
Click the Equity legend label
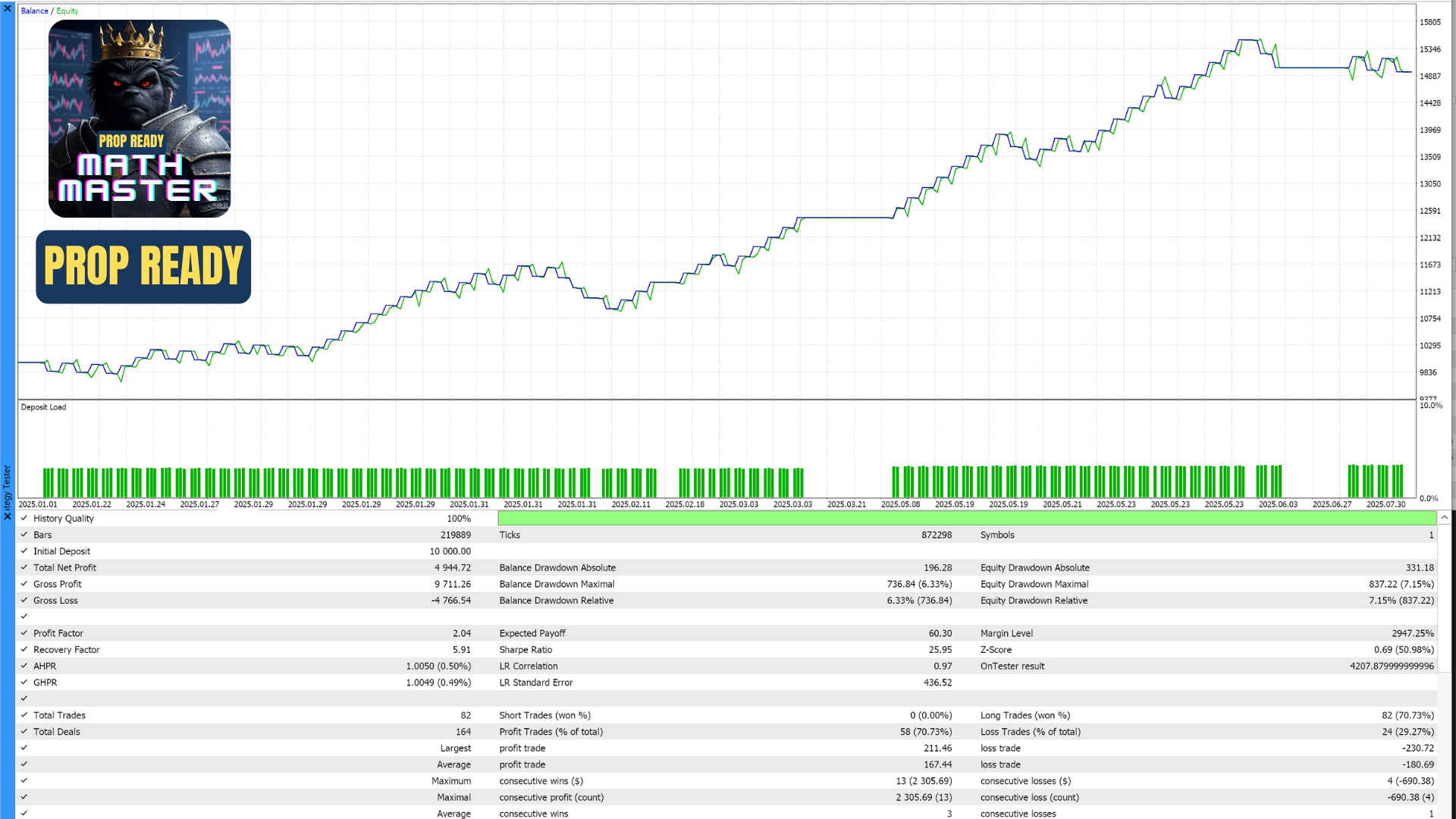tap(67, 11)
